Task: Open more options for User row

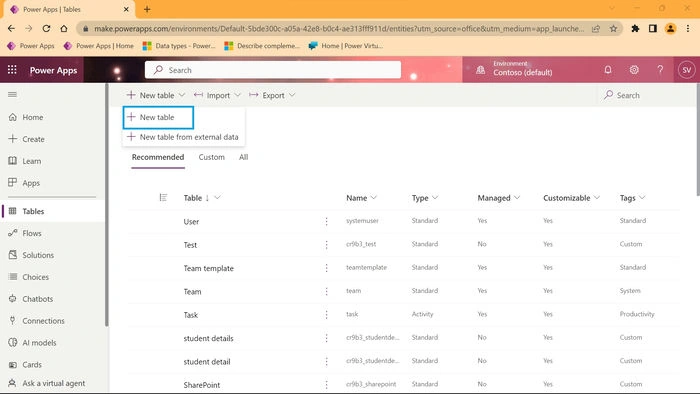Action: click(326, 221)
